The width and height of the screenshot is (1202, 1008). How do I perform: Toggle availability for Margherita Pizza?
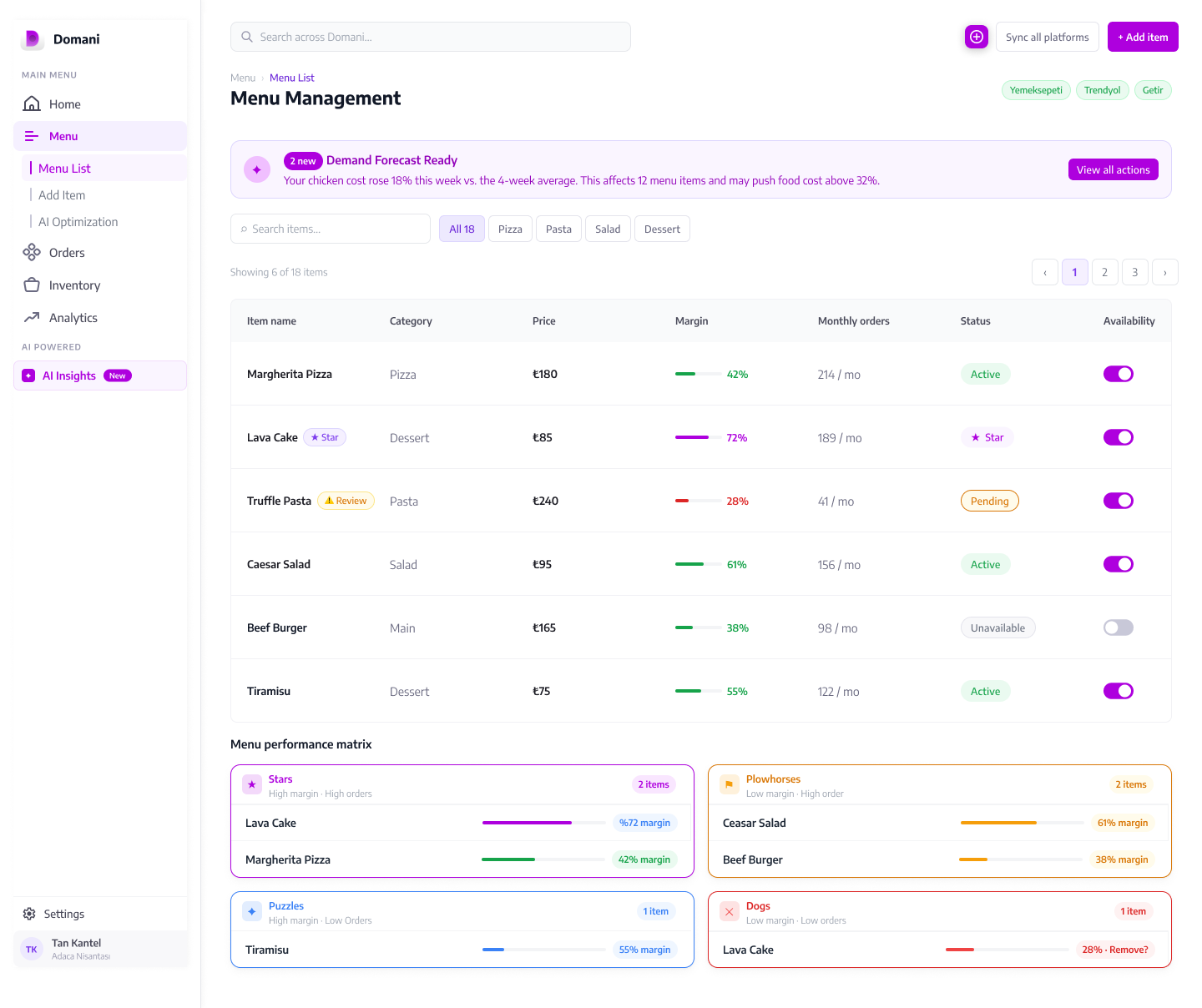(x=1119, y=374)
